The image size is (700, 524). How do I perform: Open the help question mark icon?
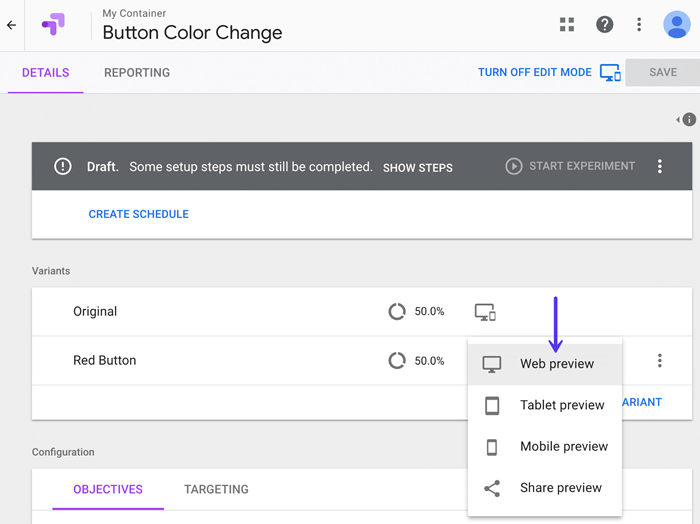(x=604, y=25)
